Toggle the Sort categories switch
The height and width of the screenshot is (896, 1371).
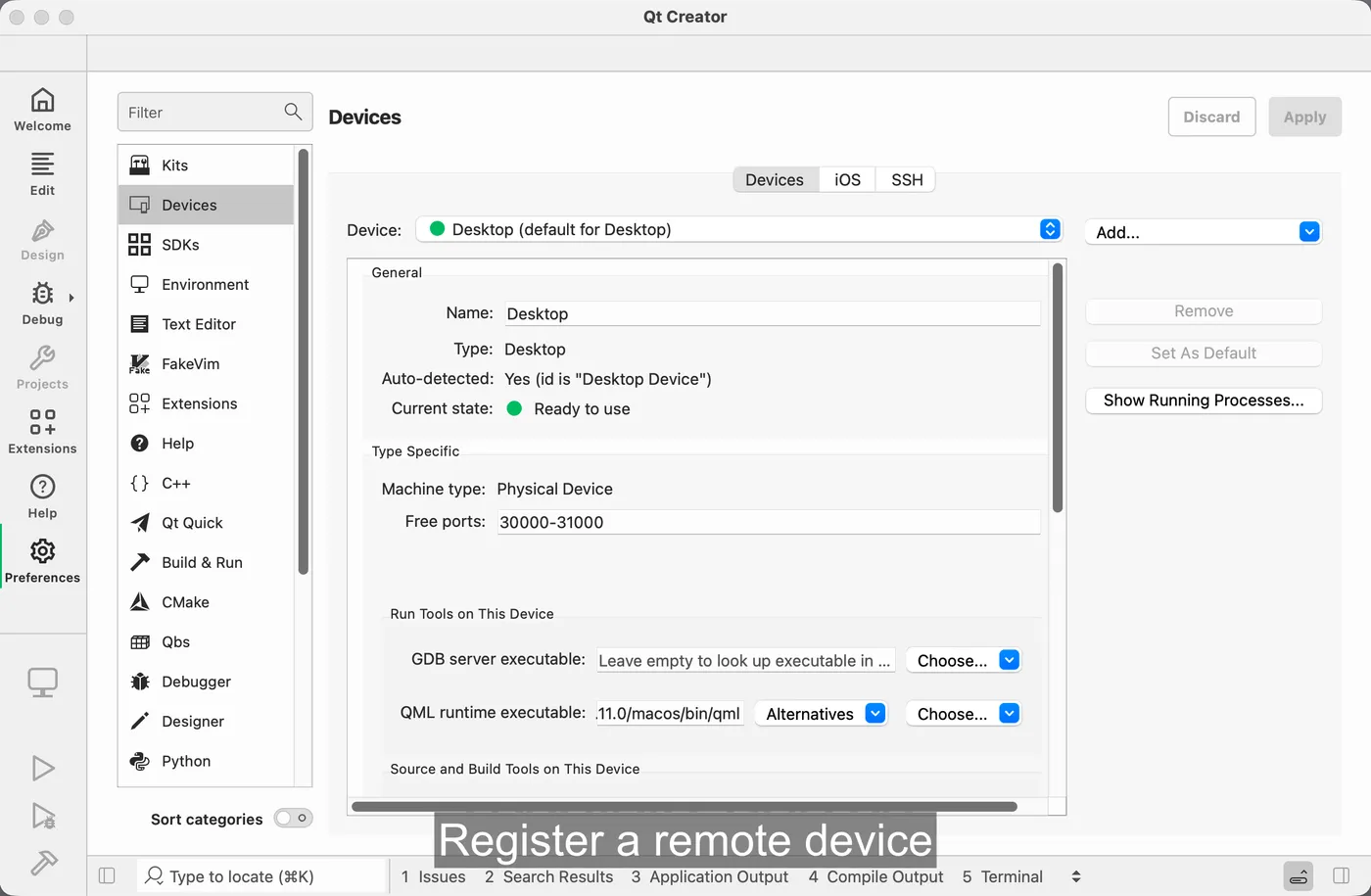[293, 819]
